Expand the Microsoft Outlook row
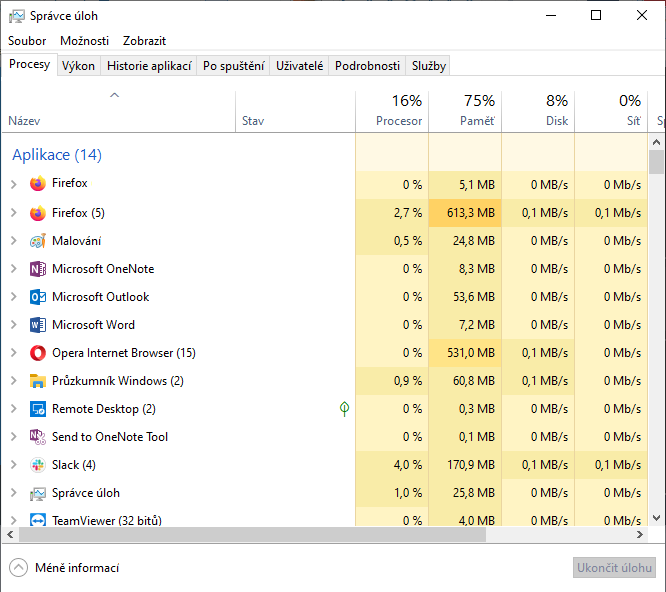Viewport: 666px width, 592px height. (x=14, y=297)
